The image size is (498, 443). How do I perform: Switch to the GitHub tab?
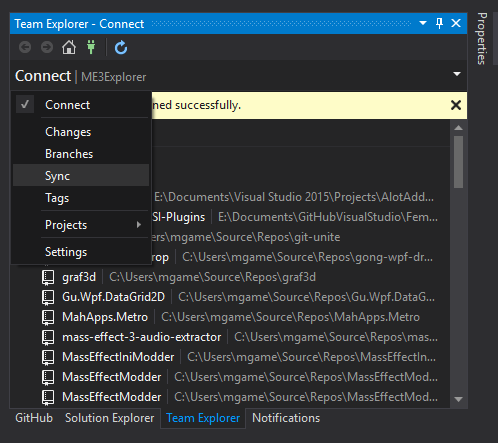coord(34,418)
